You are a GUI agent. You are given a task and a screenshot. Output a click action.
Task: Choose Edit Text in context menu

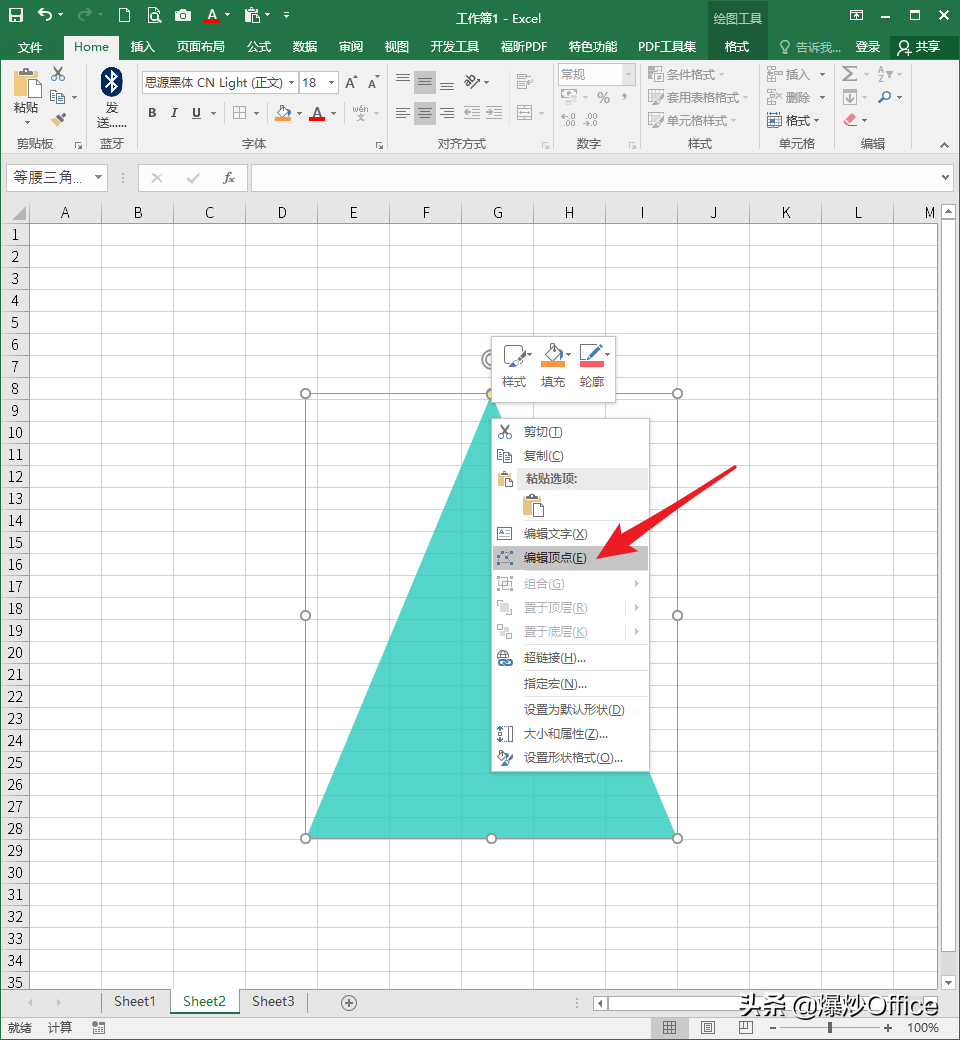pos(571,534)
